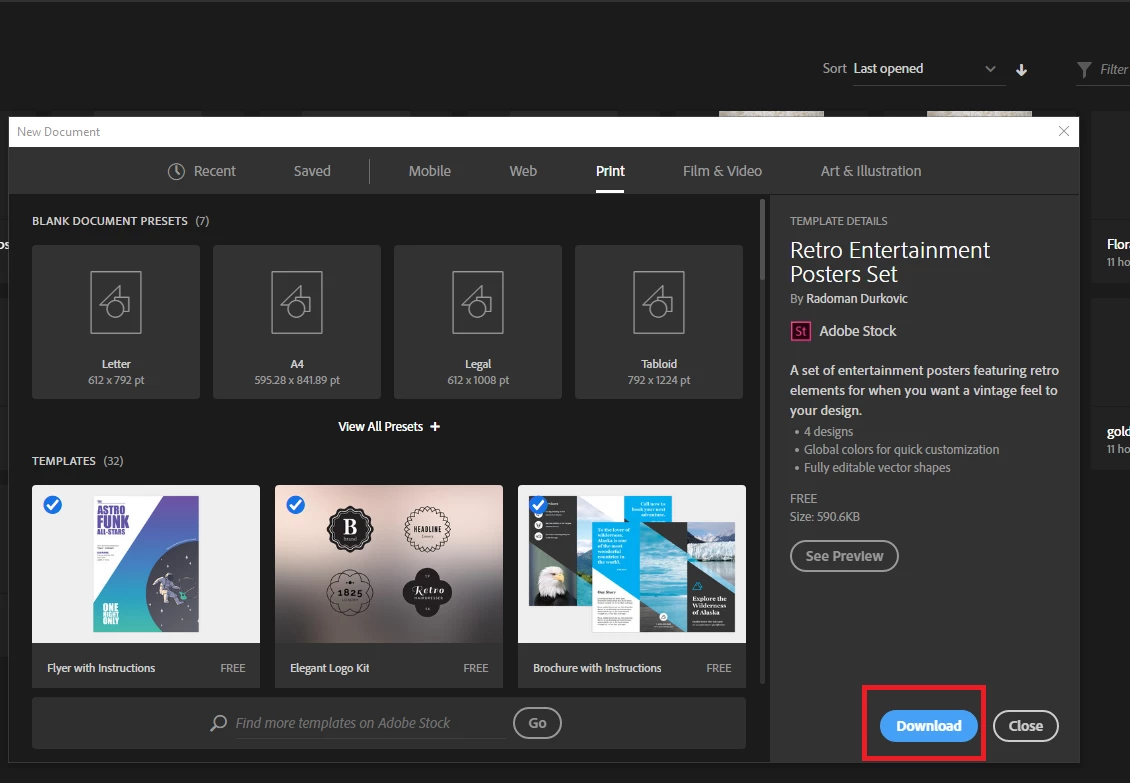Click the search magnifier icon
This screenshot has height=783, width=1130.
(218, 723)
